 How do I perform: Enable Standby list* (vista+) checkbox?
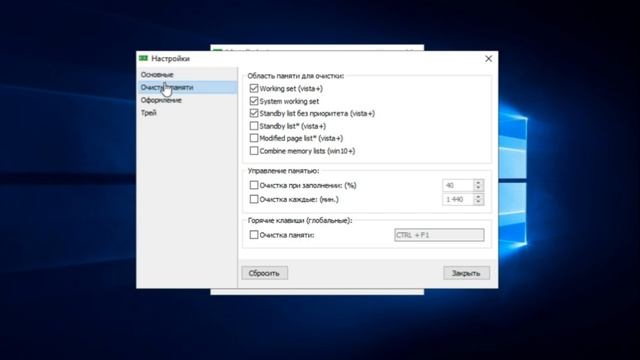click(x=254, y=126)
